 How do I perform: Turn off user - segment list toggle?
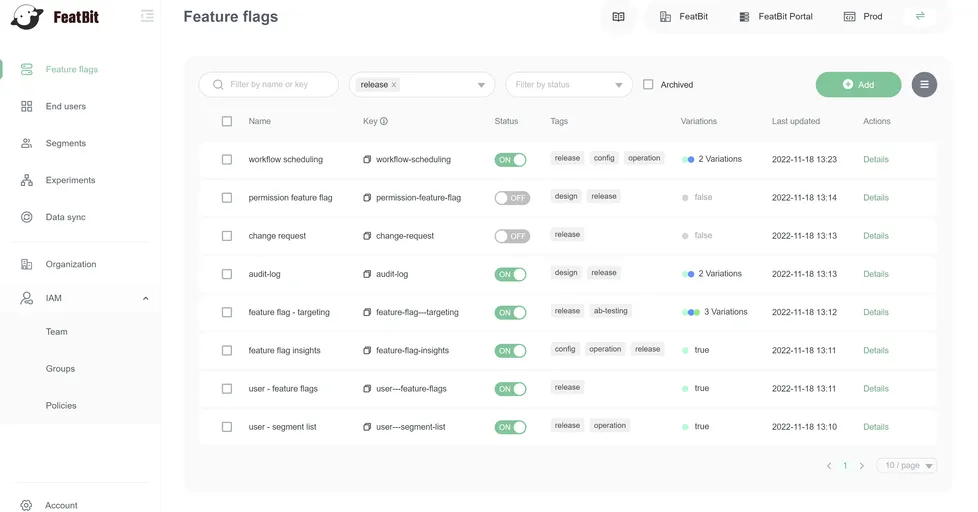[510, 427]
